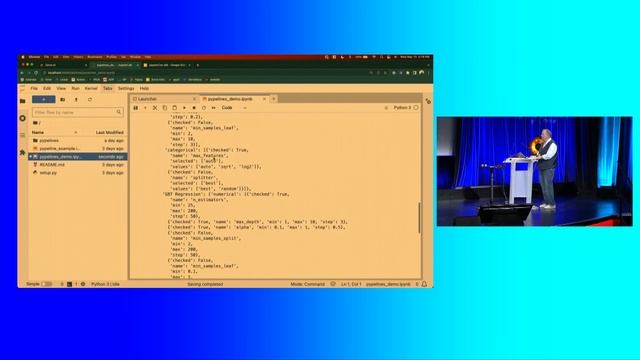The height and width of the screenshot is (360, 640).
Task: Click the terminals count icon in status bar
Action: click(69, 284)
